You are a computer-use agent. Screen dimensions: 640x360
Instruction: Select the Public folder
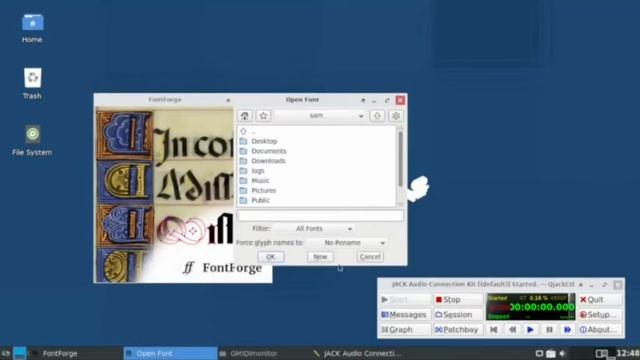[316, 200]
